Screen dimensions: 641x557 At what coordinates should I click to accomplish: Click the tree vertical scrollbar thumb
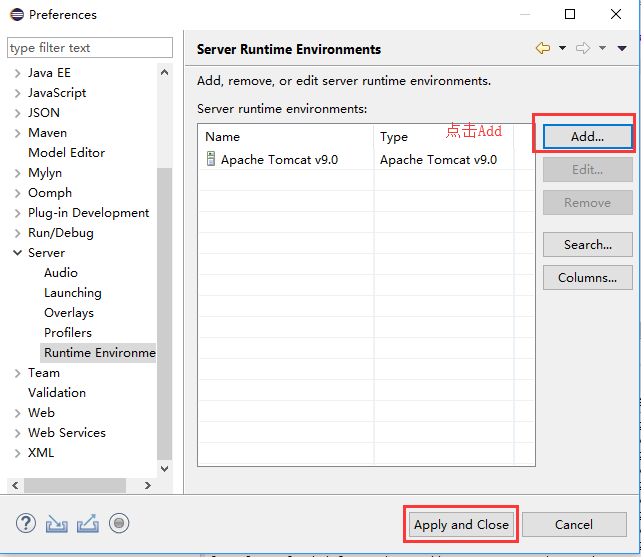tap(164, 313)
